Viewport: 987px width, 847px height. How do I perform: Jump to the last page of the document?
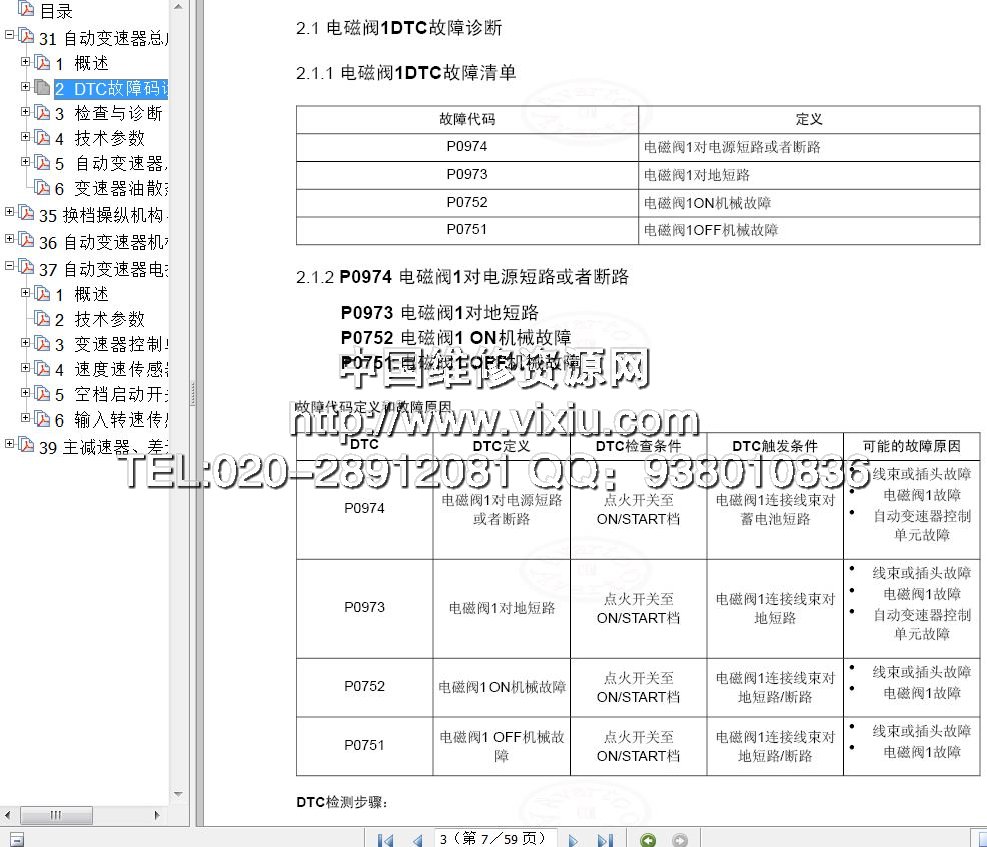(x=605, y=840)
